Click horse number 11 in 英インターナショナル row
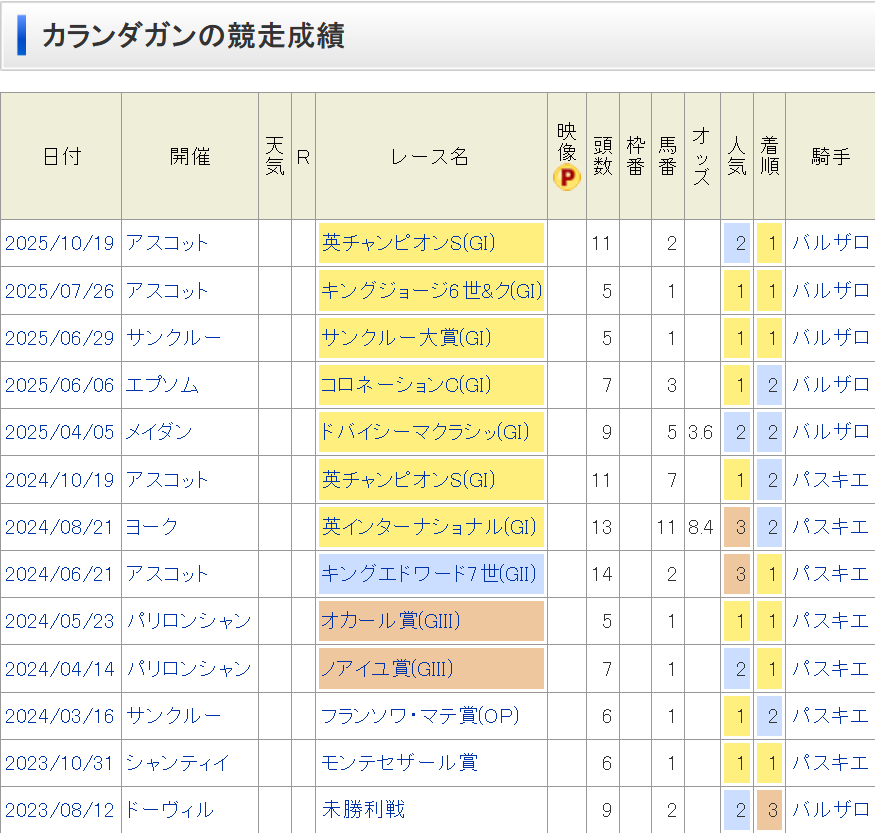875x833 pixels. tap(666, 527)
